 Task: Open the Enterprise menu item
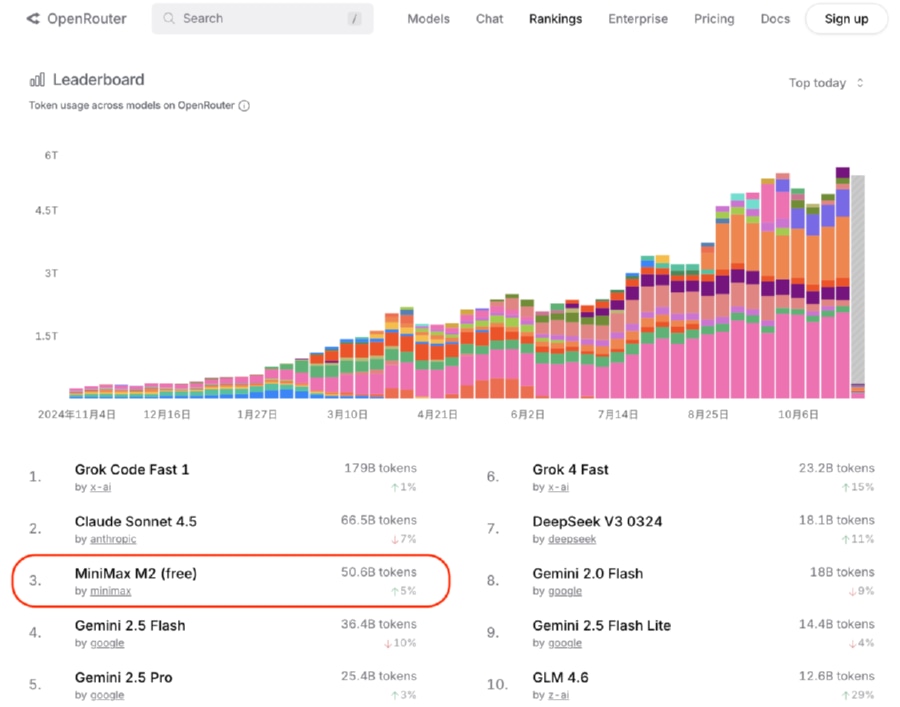tap(637, 19)
